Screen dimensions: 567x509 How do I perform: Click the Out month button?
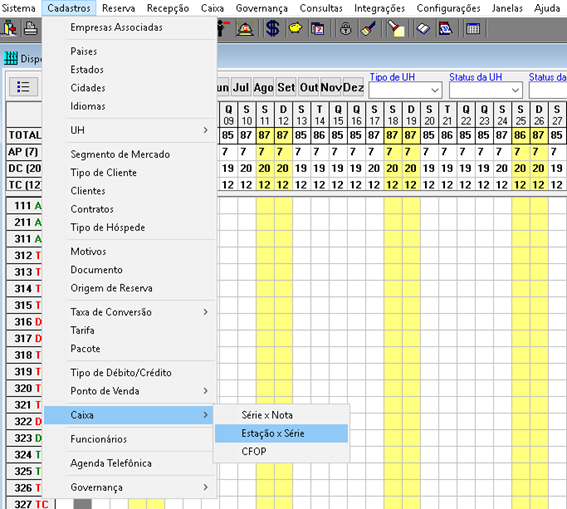point(308,87)
